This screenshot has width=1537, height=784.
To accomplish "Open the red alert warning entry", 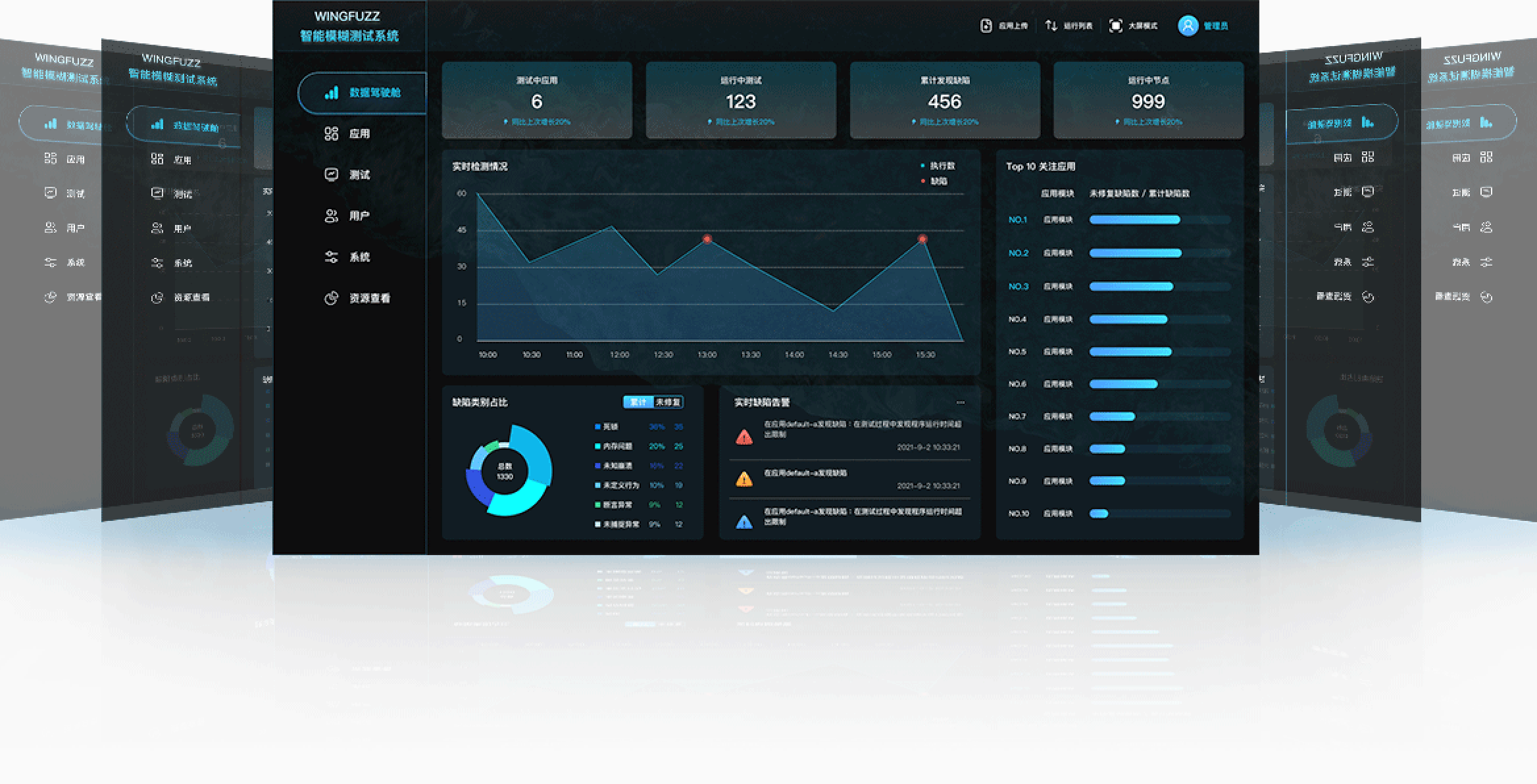I will point(849,436).
